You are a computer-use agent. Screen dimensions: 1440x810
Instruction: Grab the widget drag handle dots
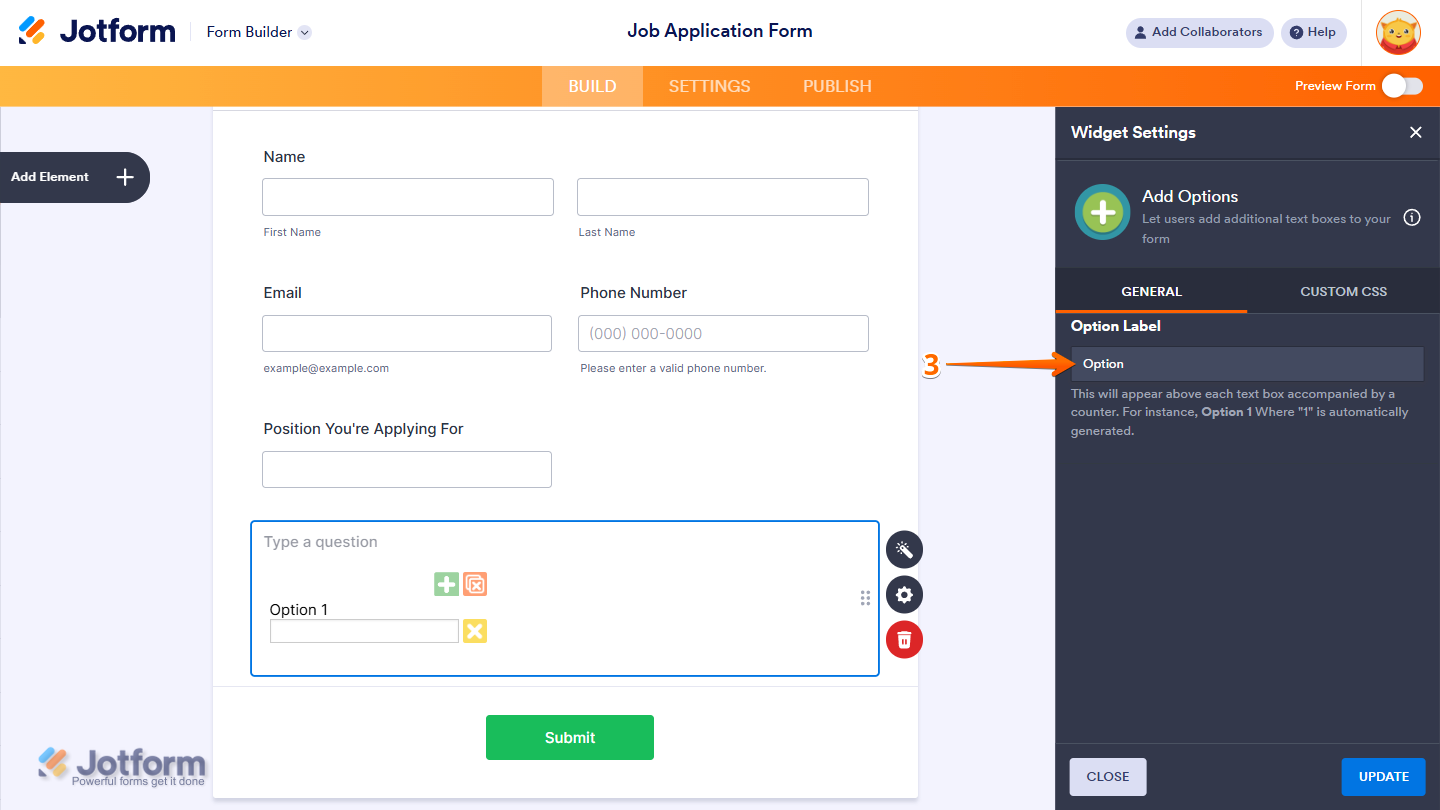tap(865, 597)
